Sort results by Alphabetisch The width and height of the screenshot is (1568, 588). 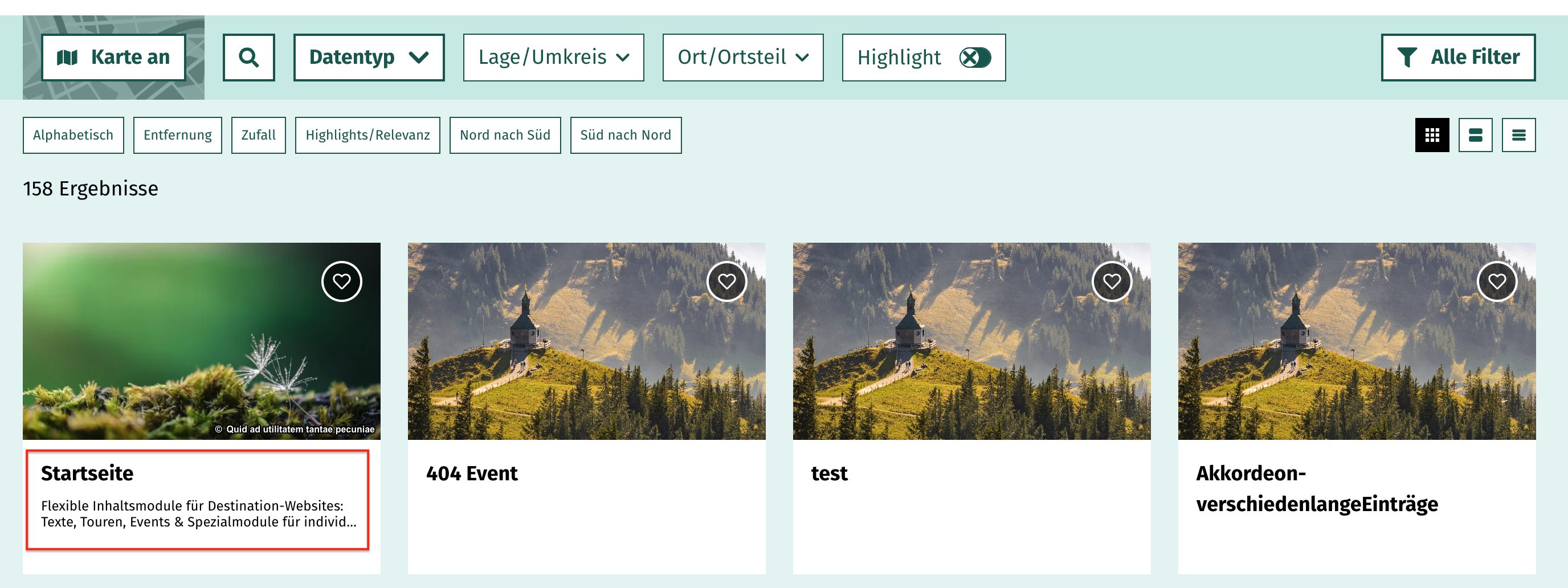click(73, 135)
